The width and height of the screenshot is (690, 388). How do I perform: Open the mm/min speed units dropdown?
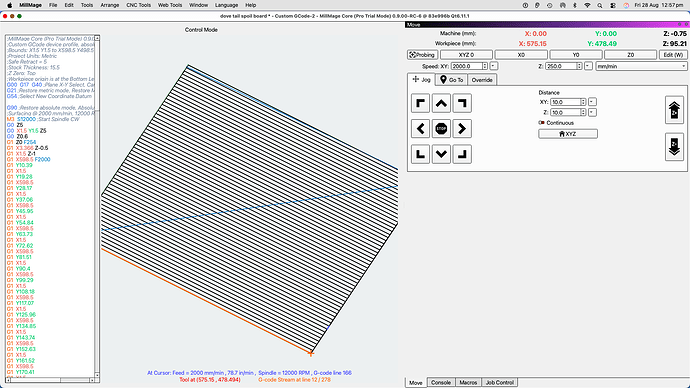641,66
